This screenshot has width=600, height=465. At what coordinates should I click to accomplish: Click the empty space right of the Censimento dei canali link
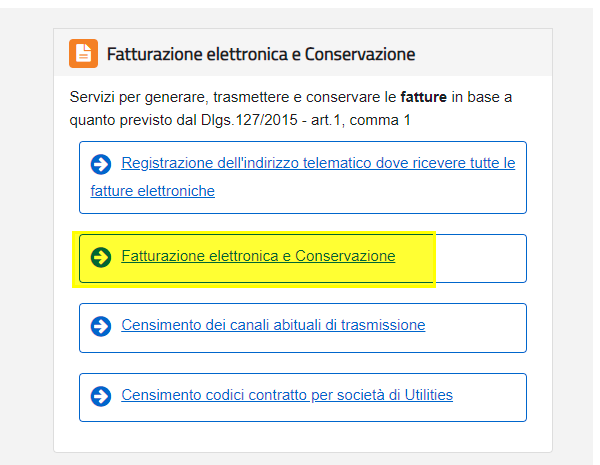tap(474, 327)
